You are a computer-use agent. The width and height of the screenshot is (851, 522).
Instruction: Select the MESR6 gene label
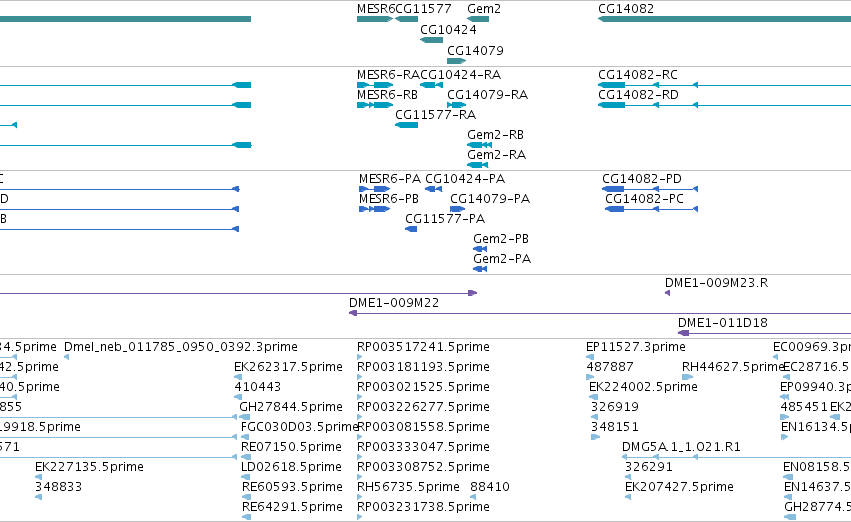point(376,9)
